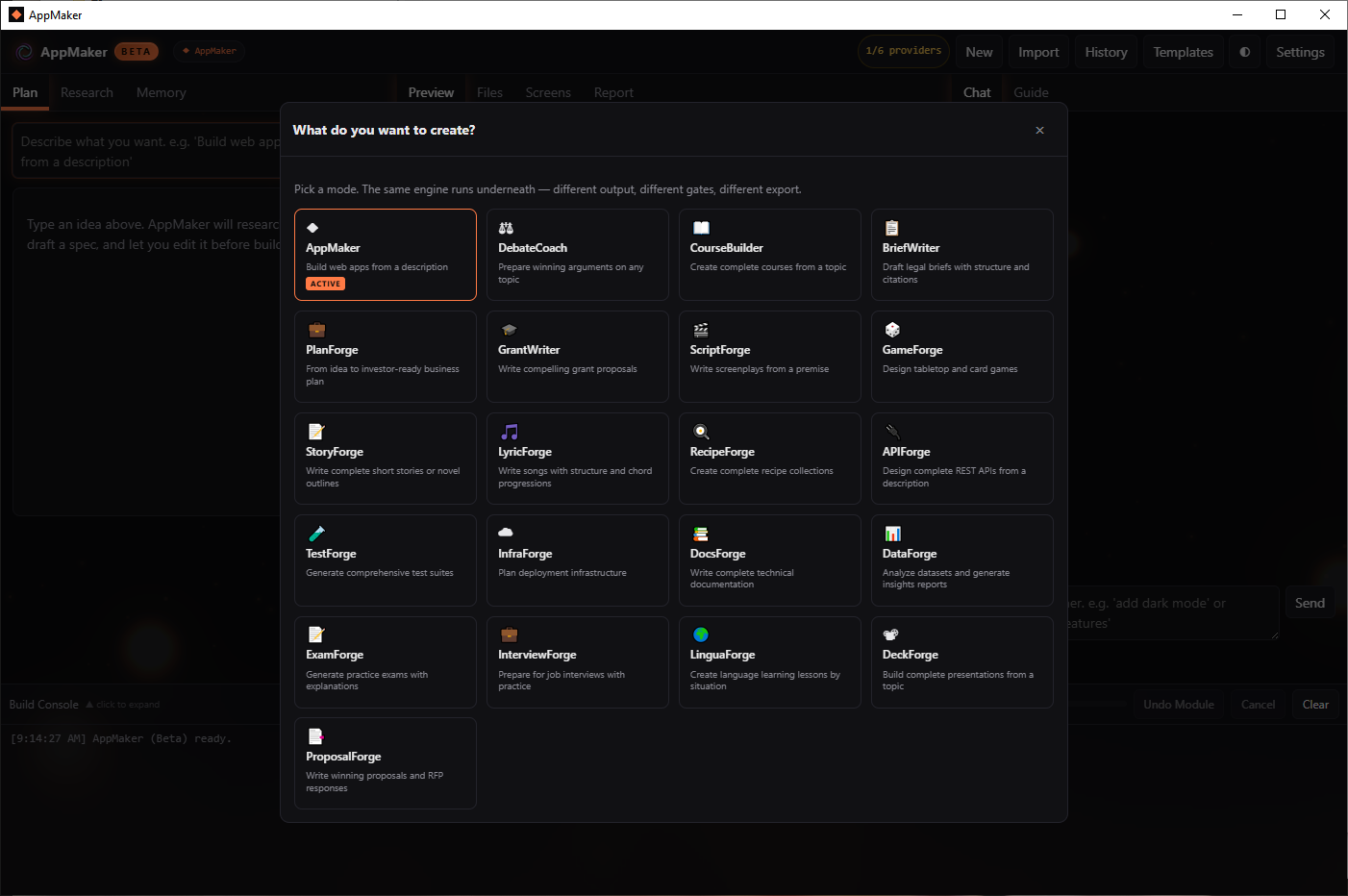Click the 1/6 providers indicator

click(x=903, y=51)
